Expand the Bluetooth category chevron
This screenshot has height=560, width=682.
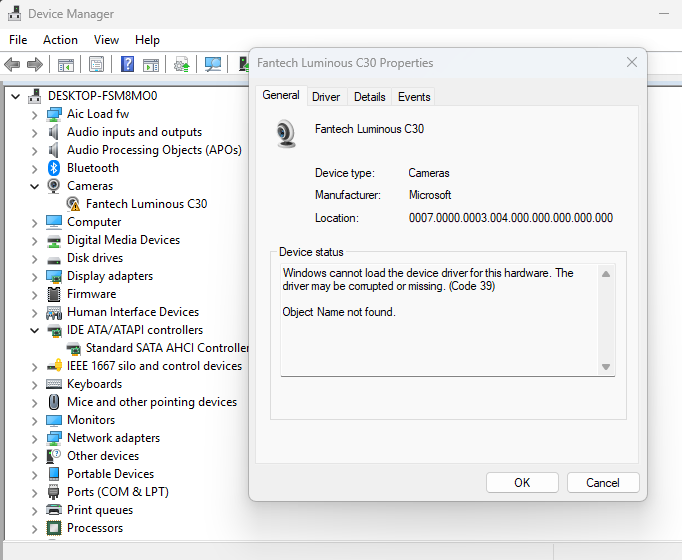(x=34, y=169)
